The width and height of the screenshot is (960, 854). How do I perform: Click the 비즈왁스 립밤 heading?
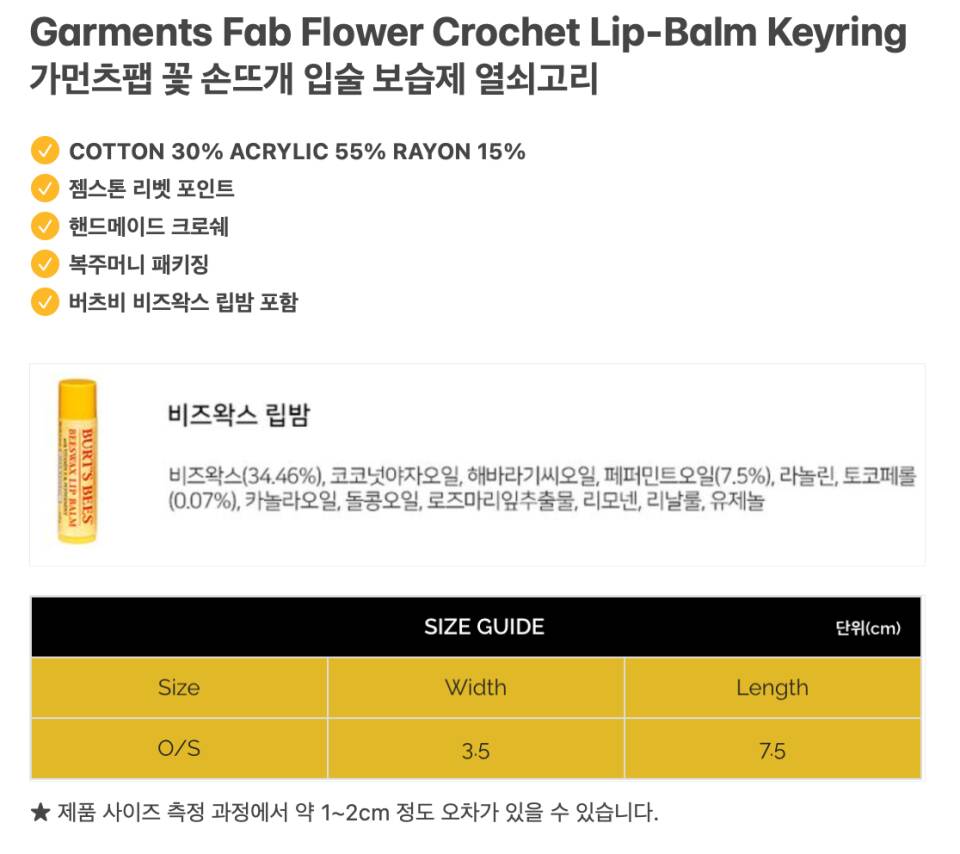(x=239, y=416)
